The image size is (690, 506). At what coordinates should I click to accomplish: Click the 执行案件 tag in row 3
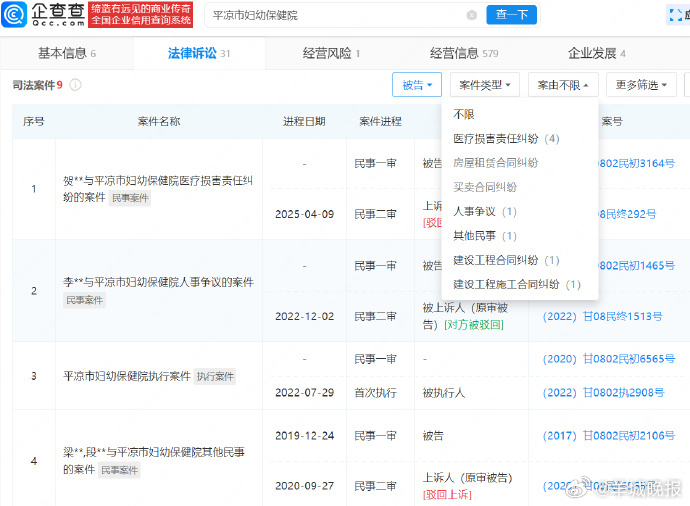point(215,377)
